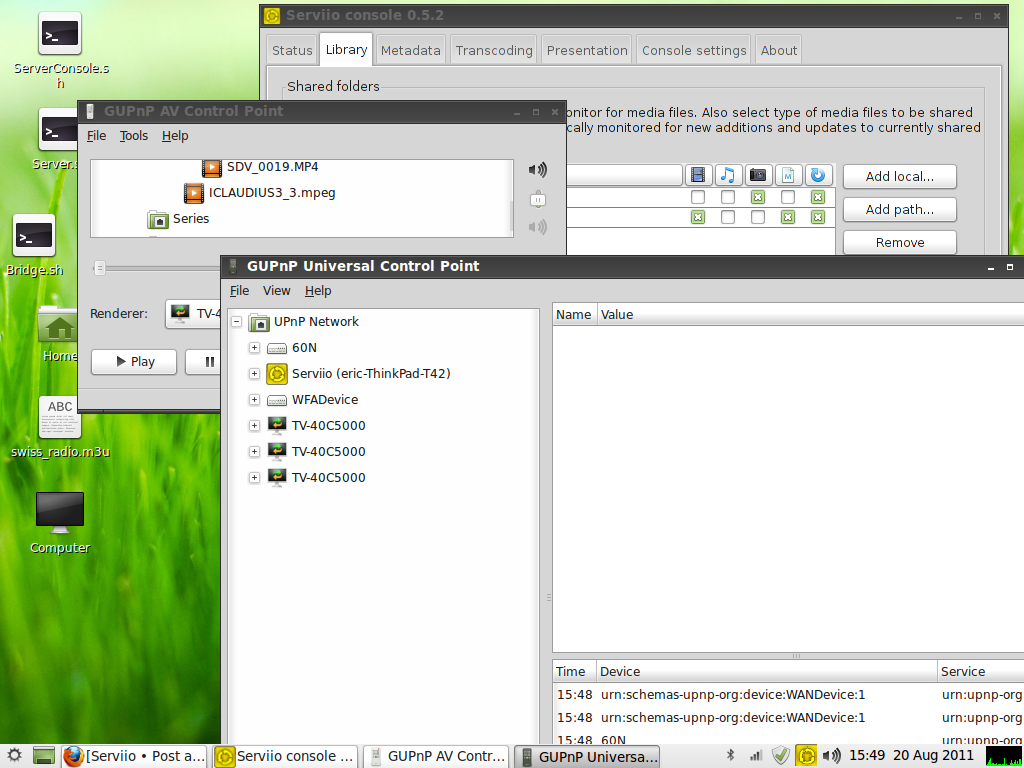Viewport: 1024px width, 768px height.
Task: Click the playback position slider handle
Action: [x=100, y=267]
